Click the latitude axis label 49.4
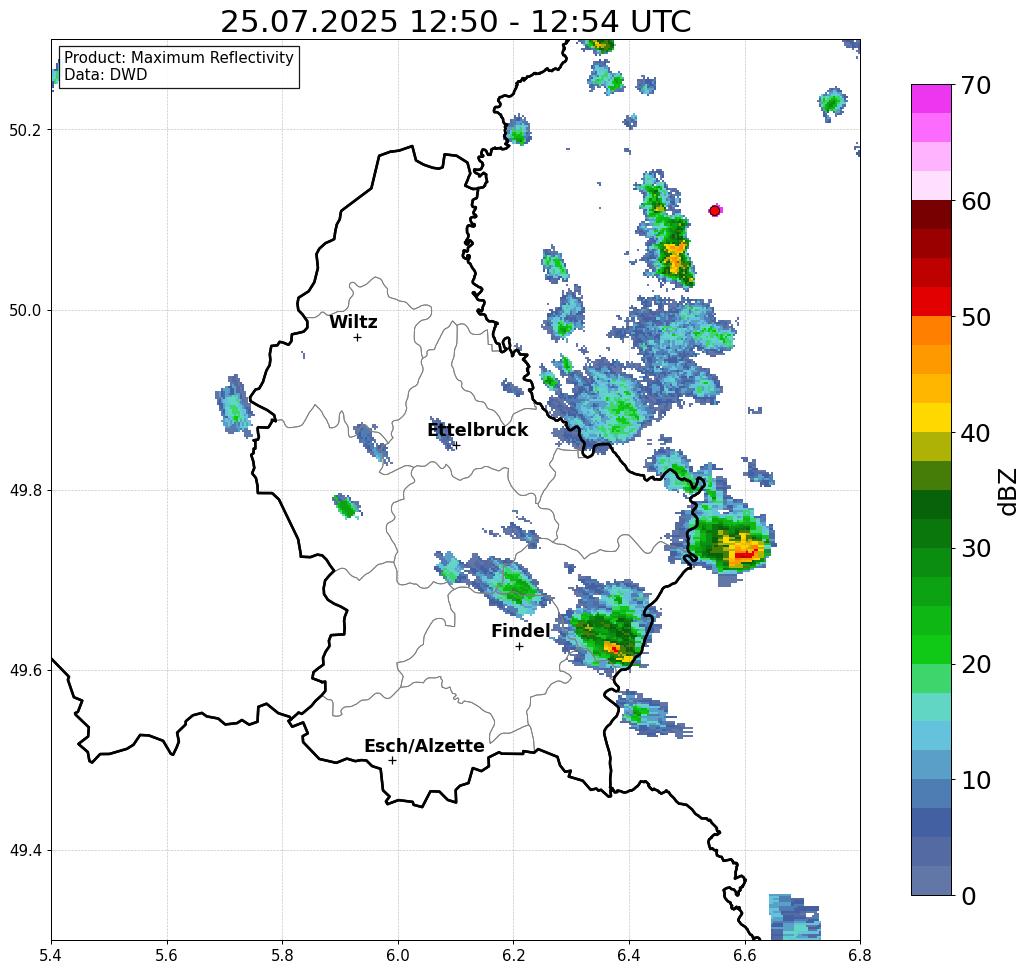Viewport: 1029px width, 973px height. pos(25,850)
